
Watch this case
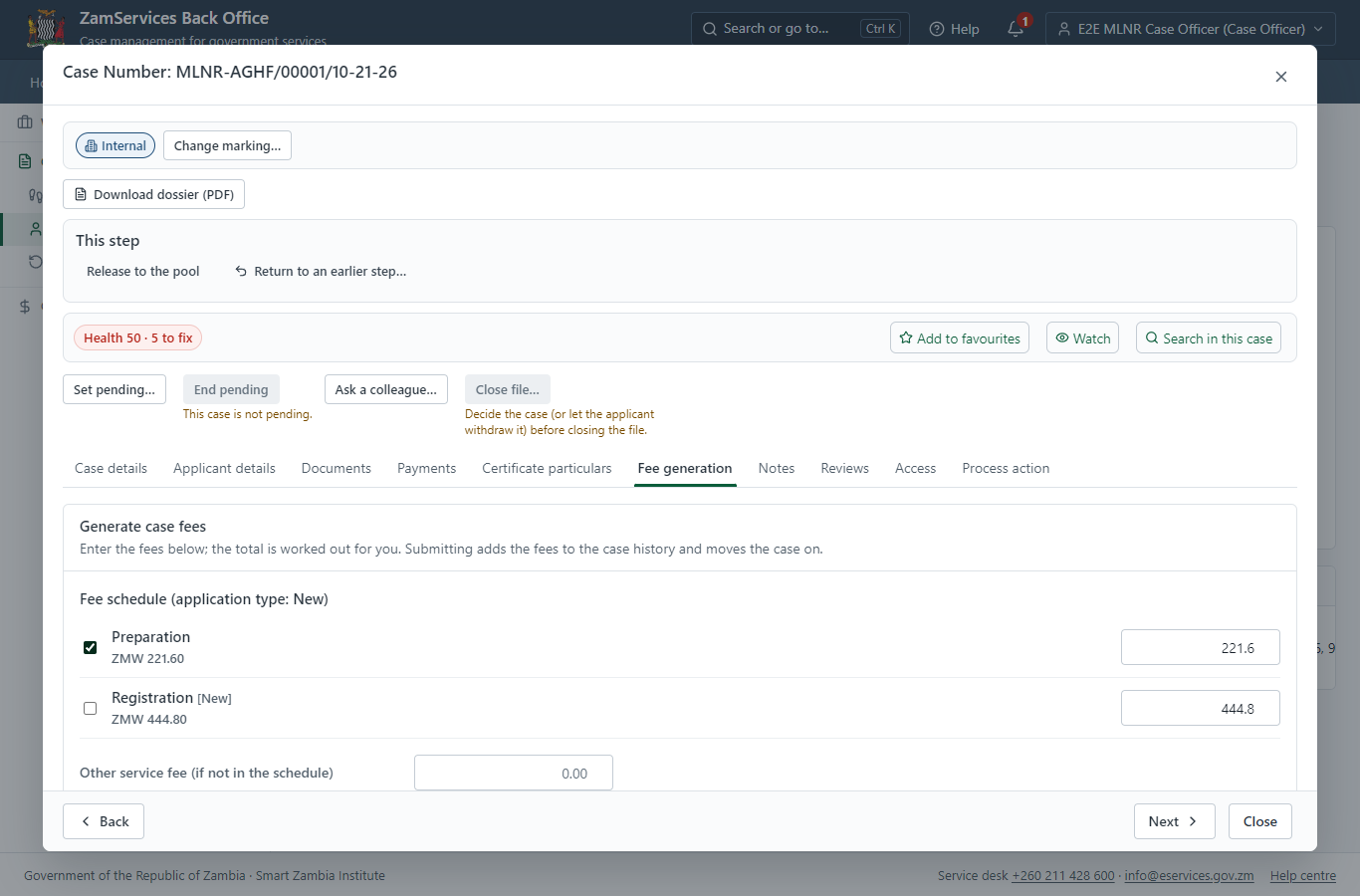[x=1083, y=337]
